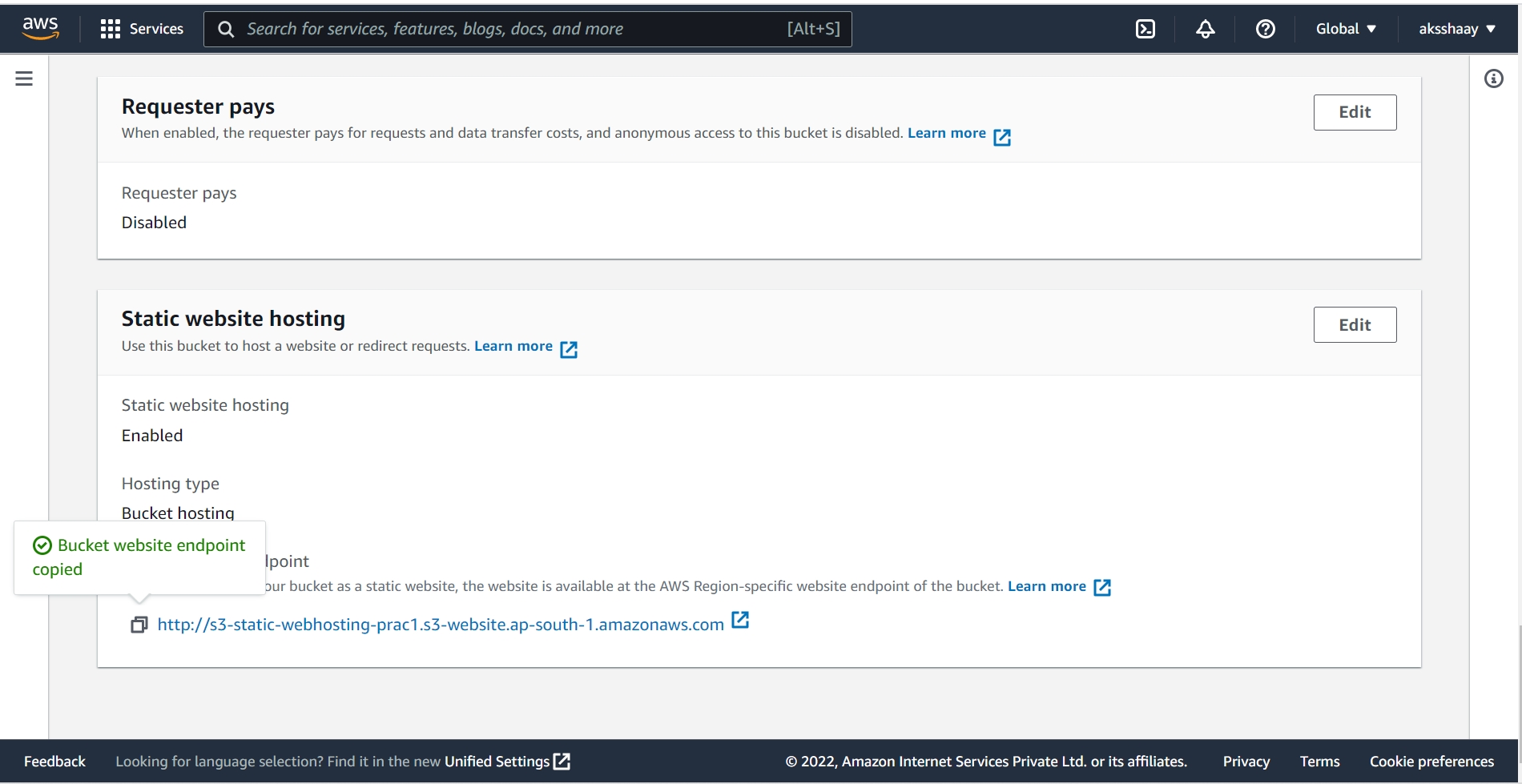The height and width of the screenshot is (784, 1522).
Task: Edit Requester pays settings
Action: tap(1354, 112)
